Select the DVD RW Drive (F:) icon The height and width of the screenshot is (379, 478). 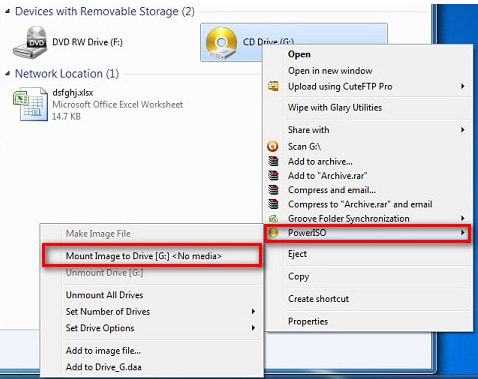pos(30,42)
